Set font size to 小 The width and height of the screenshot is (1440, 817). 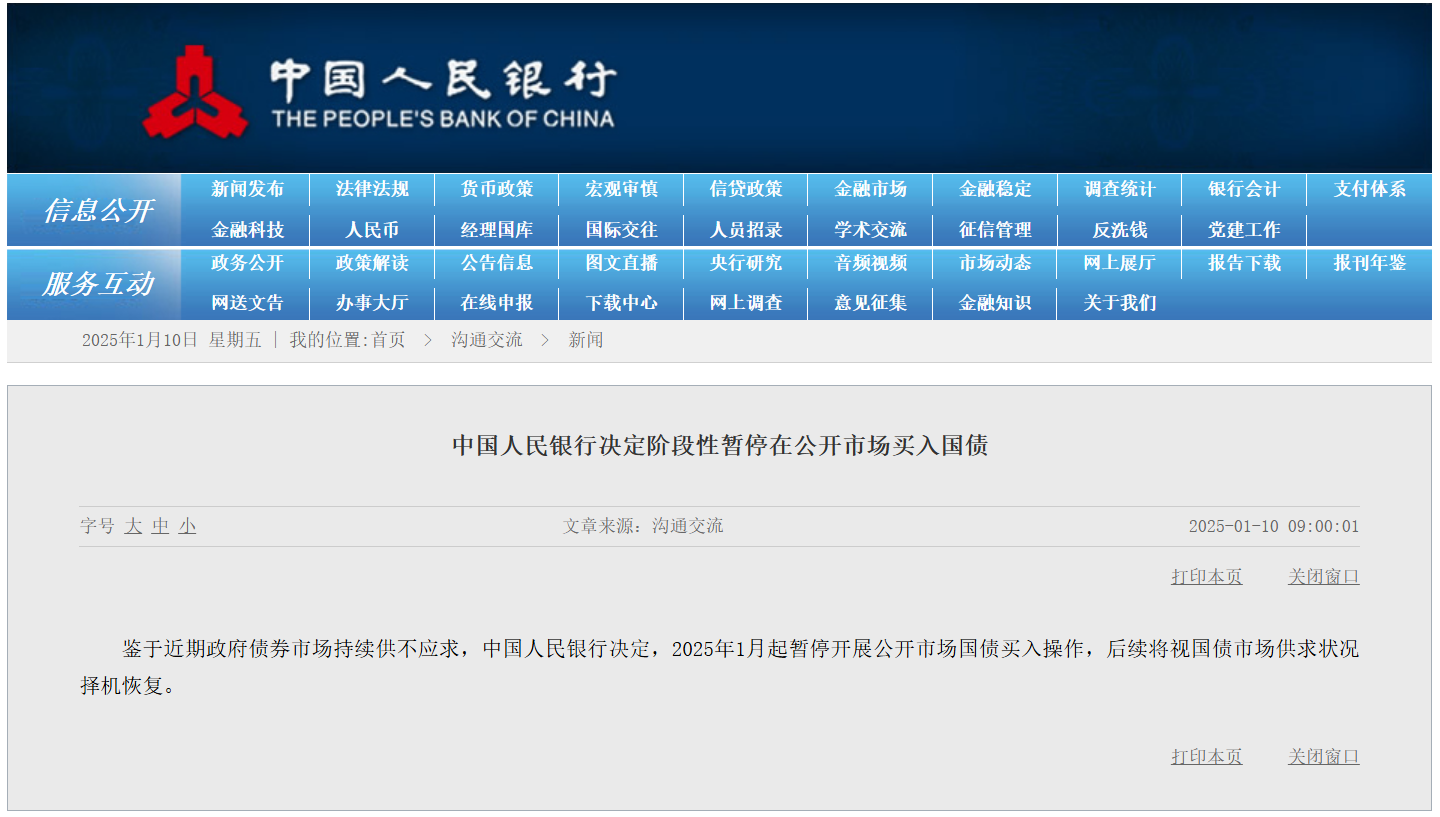coord(187,526)
